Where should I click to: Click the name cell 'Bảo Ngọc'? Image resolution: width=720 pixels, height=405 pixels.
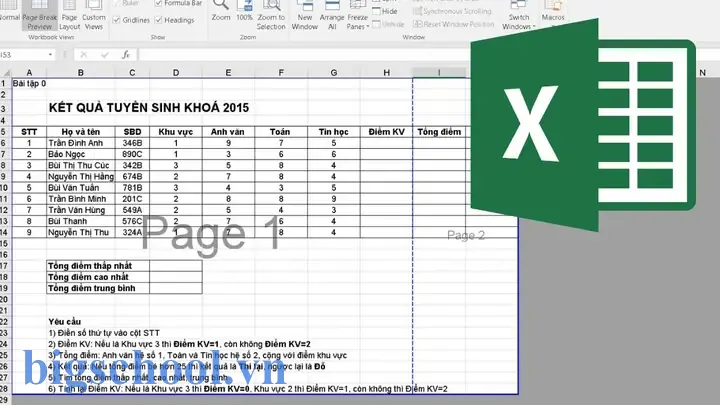(x=81, y=154)
